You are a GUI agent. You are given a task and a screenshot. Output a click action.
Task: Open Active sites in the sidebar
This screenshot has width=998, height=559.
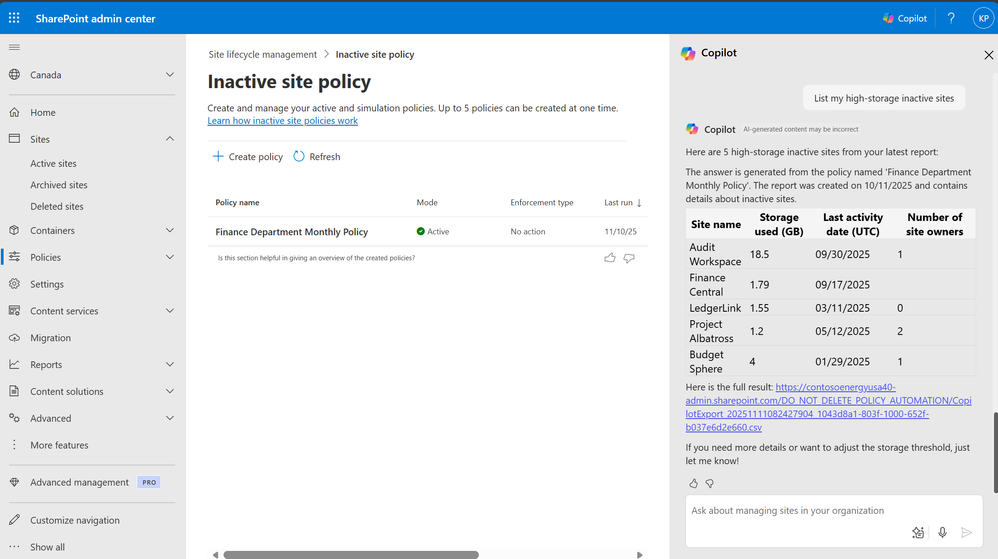tap(53, 163)
